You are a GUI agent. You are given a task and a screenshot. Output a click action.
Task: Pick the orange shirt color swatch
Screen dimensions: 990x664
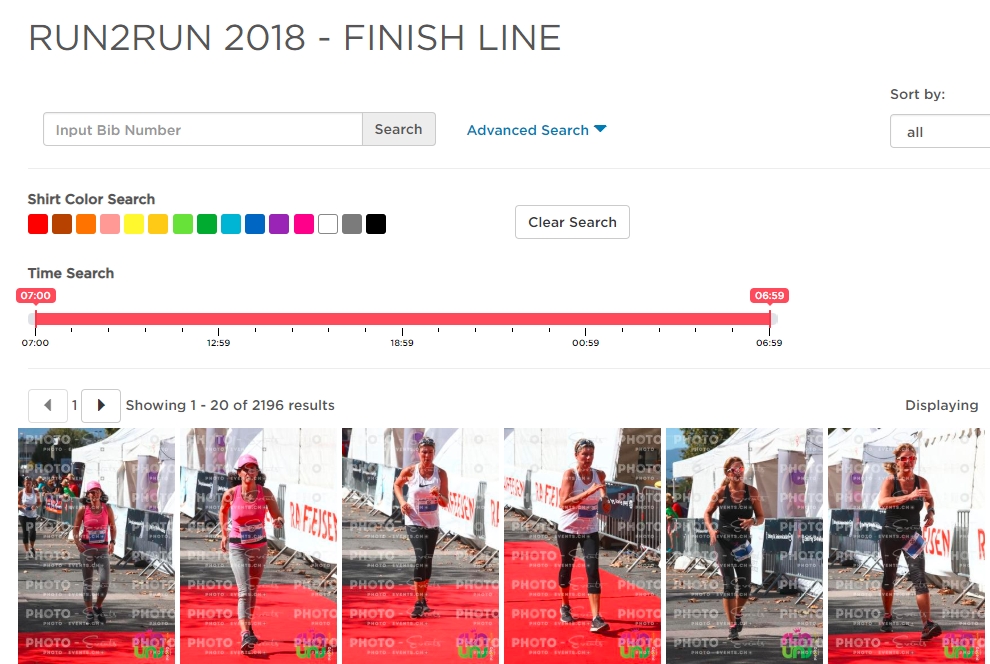(x=86, y=224)
